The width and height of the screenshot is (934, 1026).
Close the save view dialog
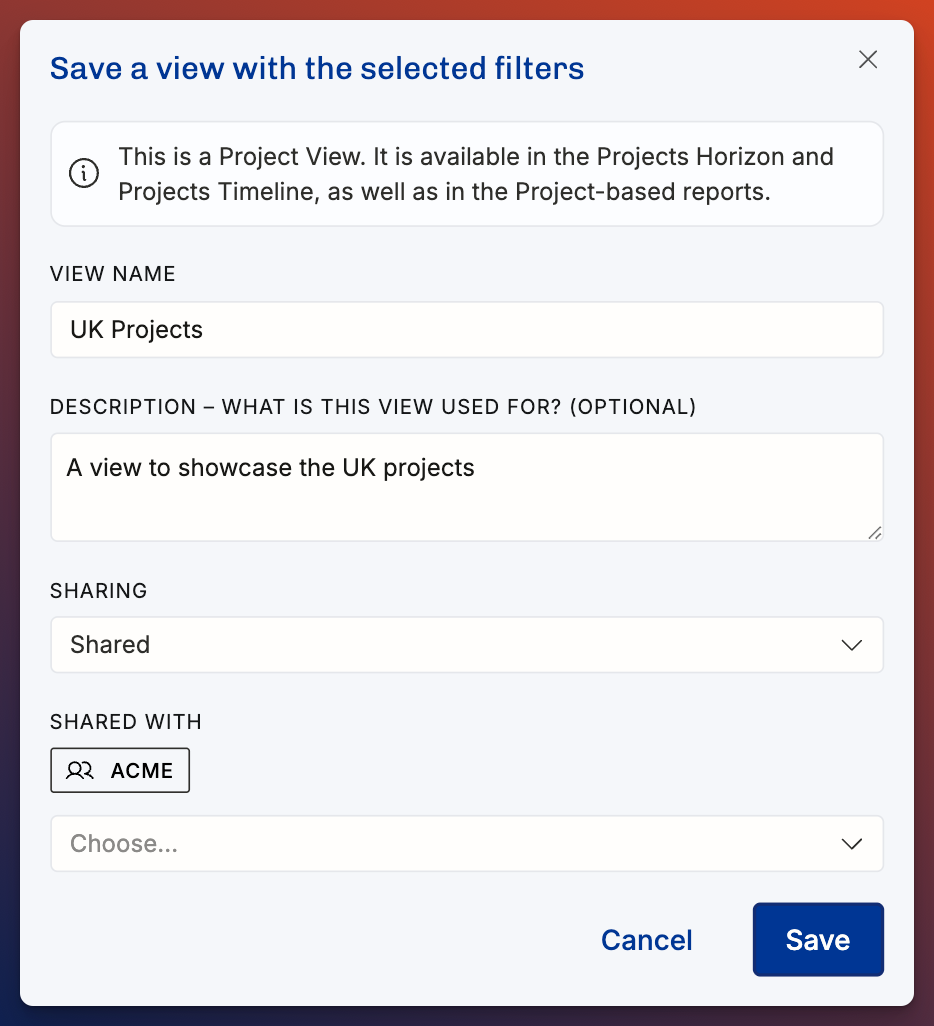tap(868, 60)
